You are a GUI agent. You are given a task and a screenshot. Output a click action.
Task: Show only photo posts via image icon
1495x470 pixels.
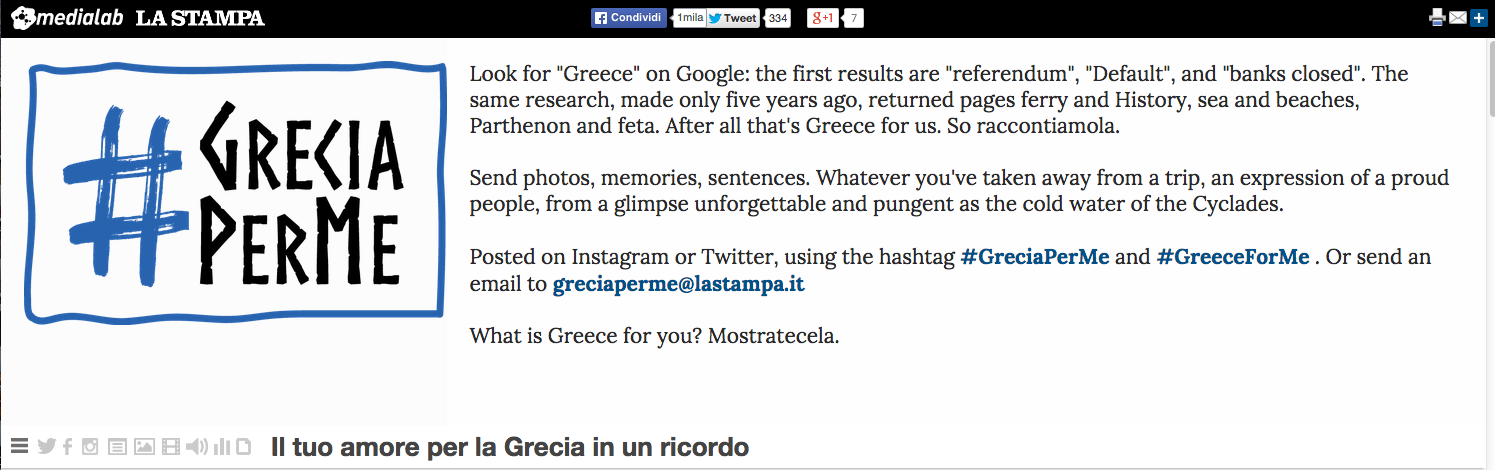pyautogui.click(x=144, y=447)
